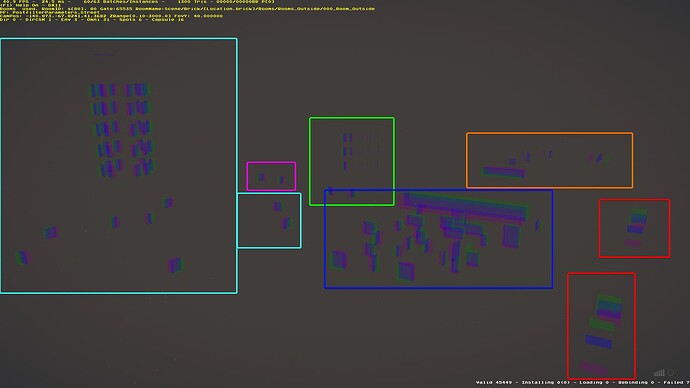Click the CamPos coordinates debug line
Screen dimensions: 690x388
(x=111, y=16)
